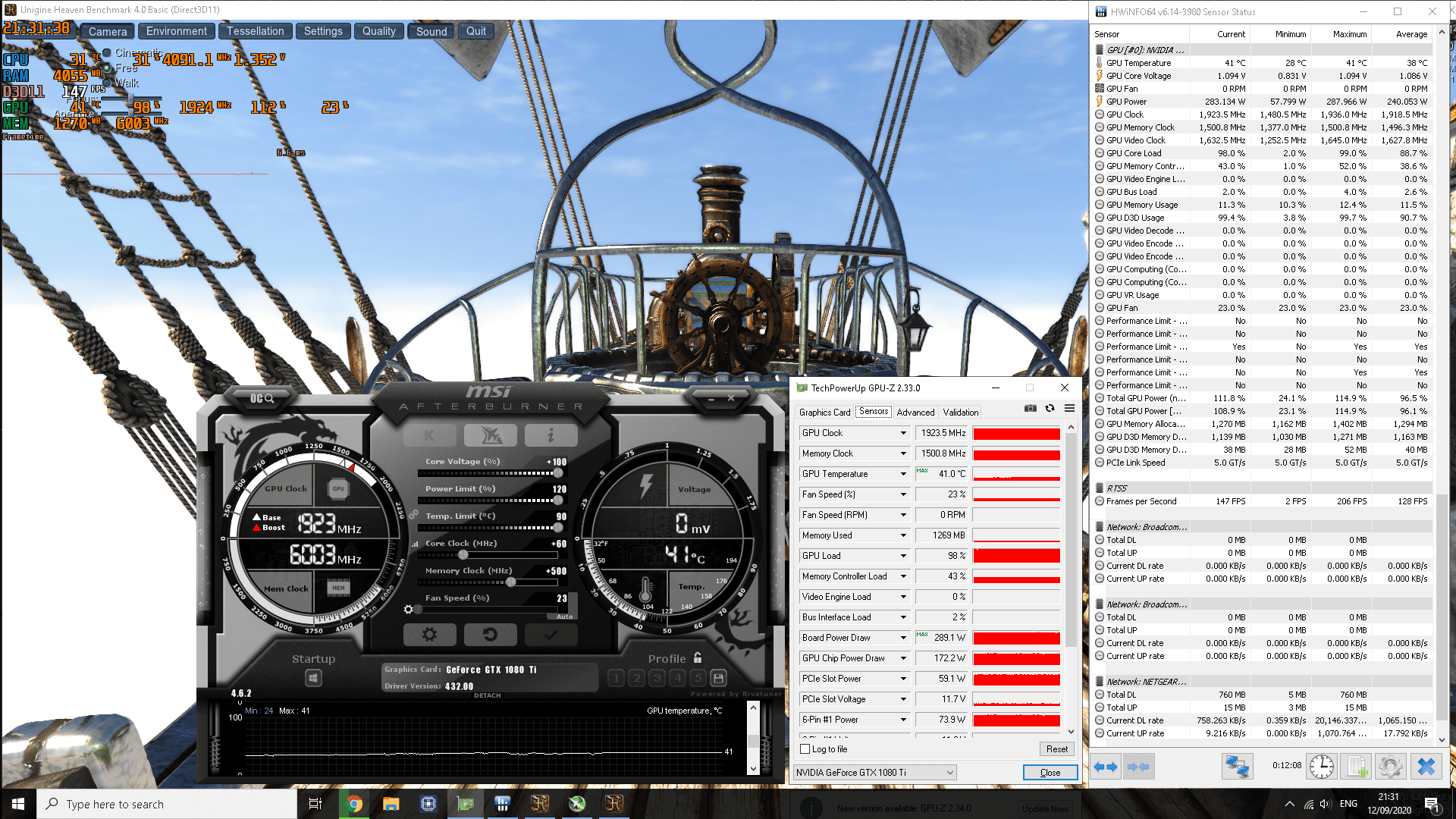Viewport: 1456px width, 819px height.
Task: Open HWiNFO sensor settings gear
Action: click(x=1390, y=767)
